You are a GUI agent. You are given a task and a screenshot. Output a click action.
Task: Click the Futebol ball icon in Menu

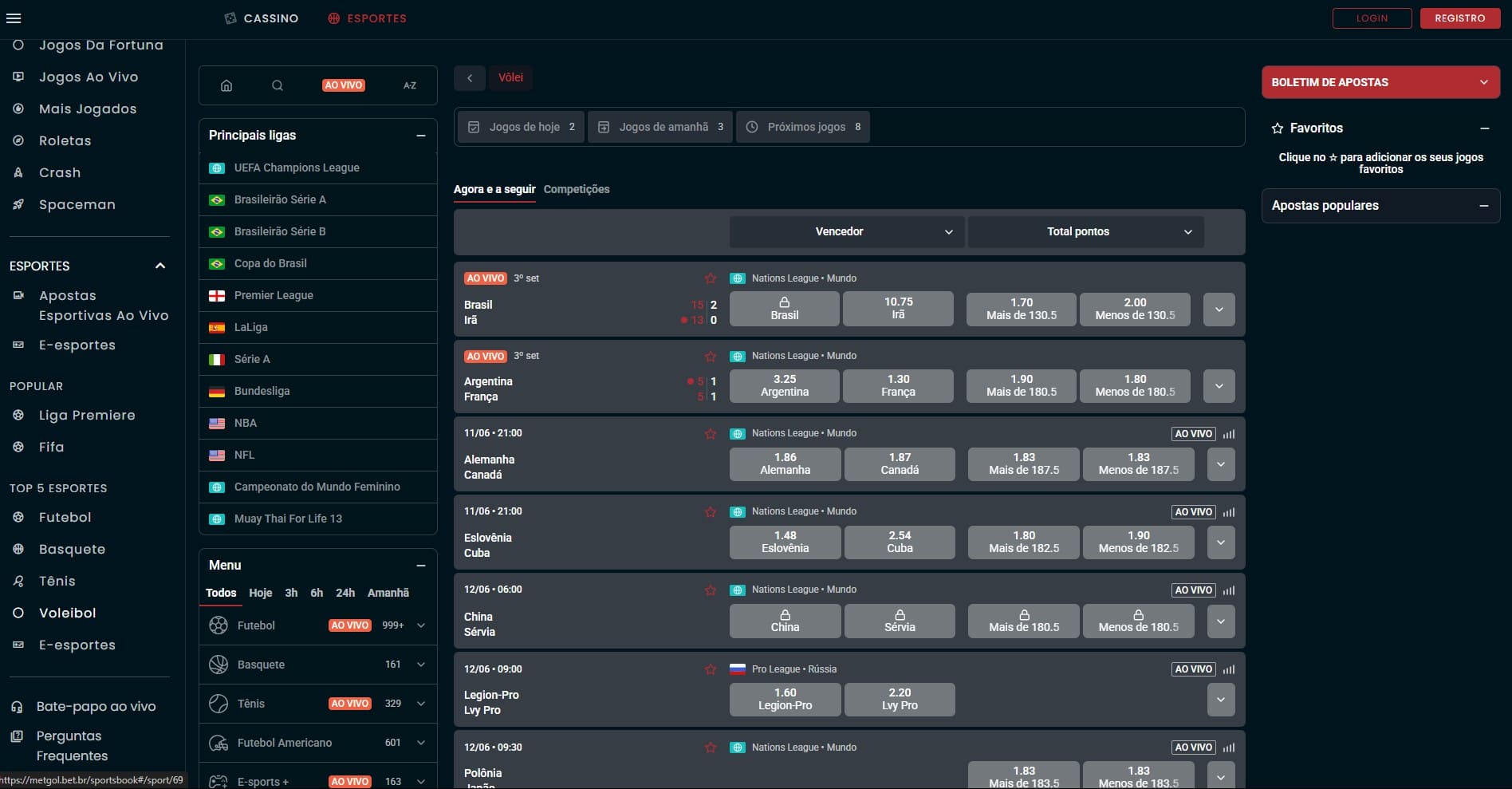pos(218,625)
